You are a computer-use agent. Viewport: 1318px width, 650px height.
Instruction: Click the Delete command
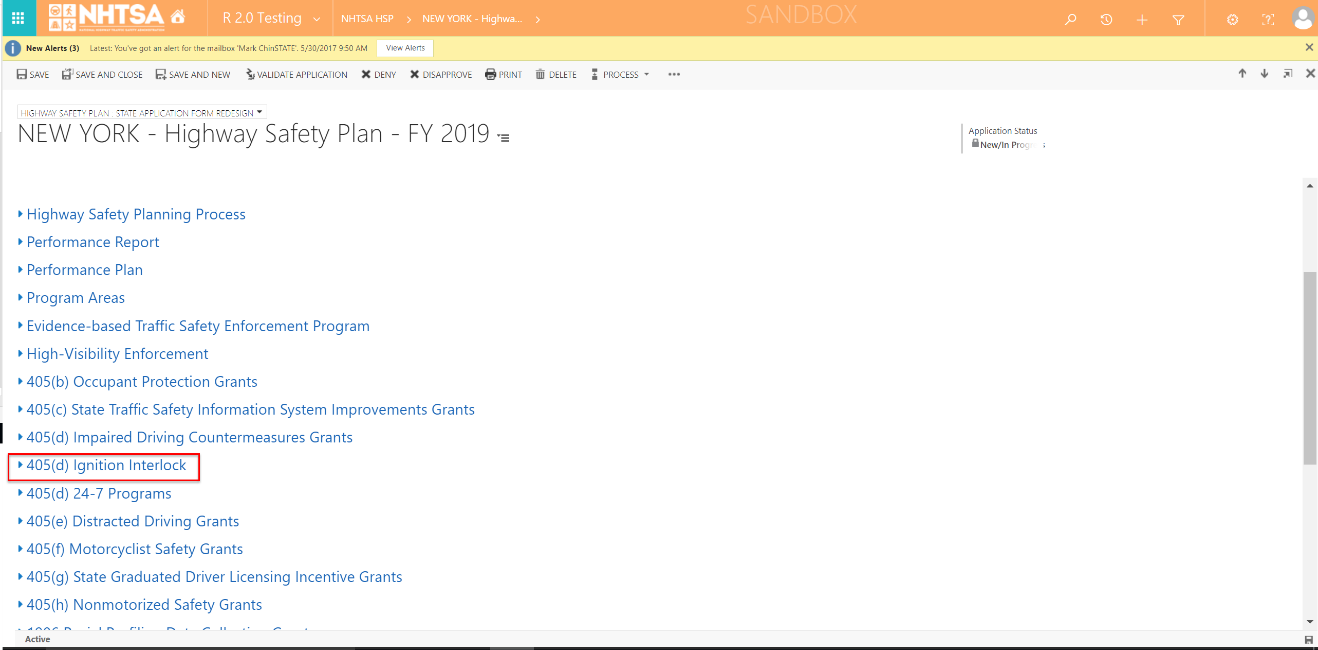pos(556,74)
